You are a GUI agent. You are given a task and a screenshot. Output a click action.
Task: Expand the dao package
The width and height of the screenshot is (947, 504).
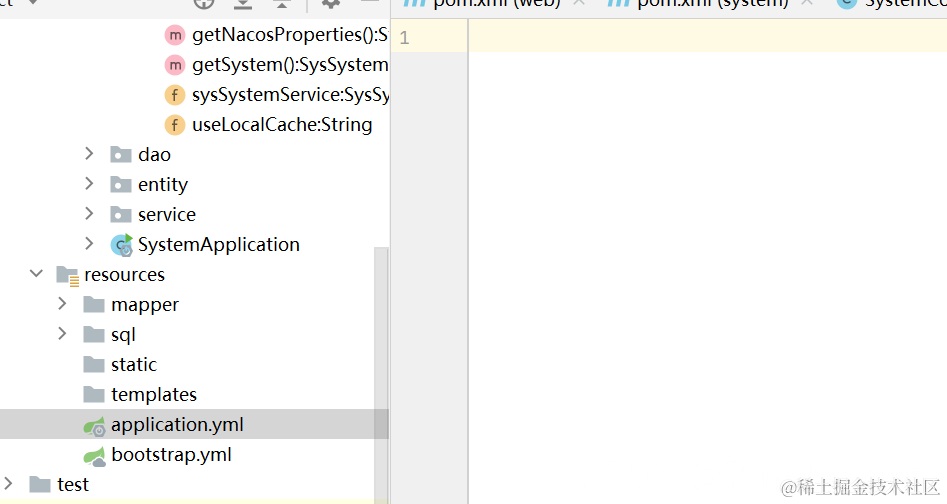pyautogui.click(x=89, y=154)
